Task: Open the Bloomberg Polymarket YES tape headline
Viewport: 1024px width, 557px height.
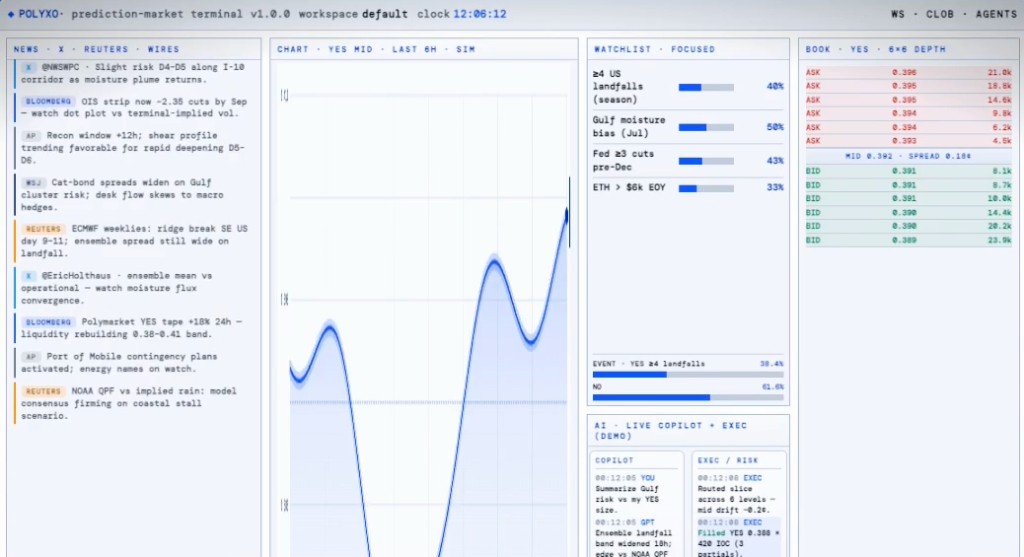Action: 133,328
